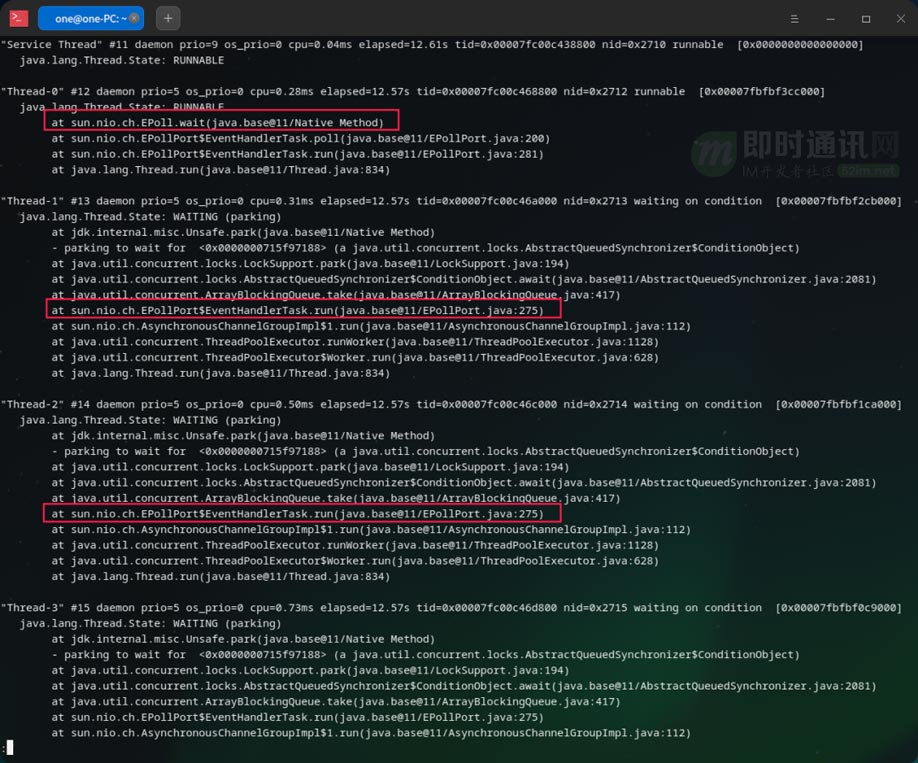Viewport: 918px width, 763px height.
Task: Open a new terminal tab with the plus icon
Action: click(166, 17)
